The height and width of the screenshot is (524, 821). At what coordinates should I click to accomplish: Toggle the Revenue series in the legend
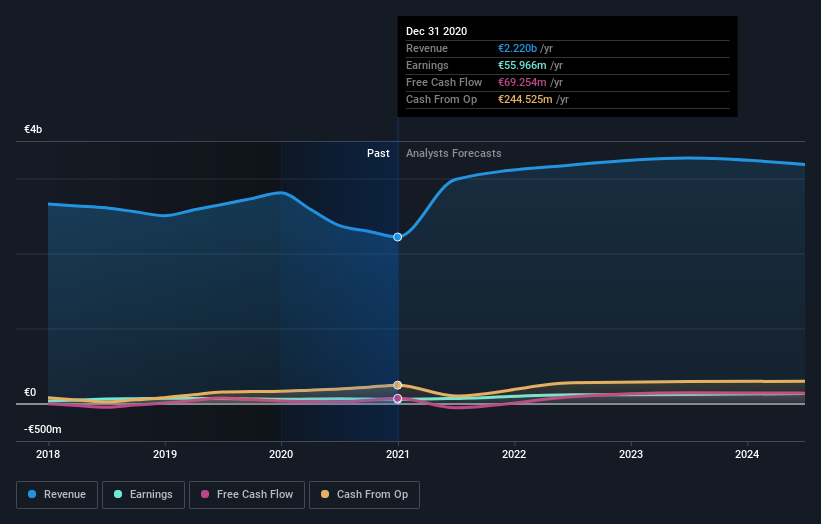(x=57, y=495)
